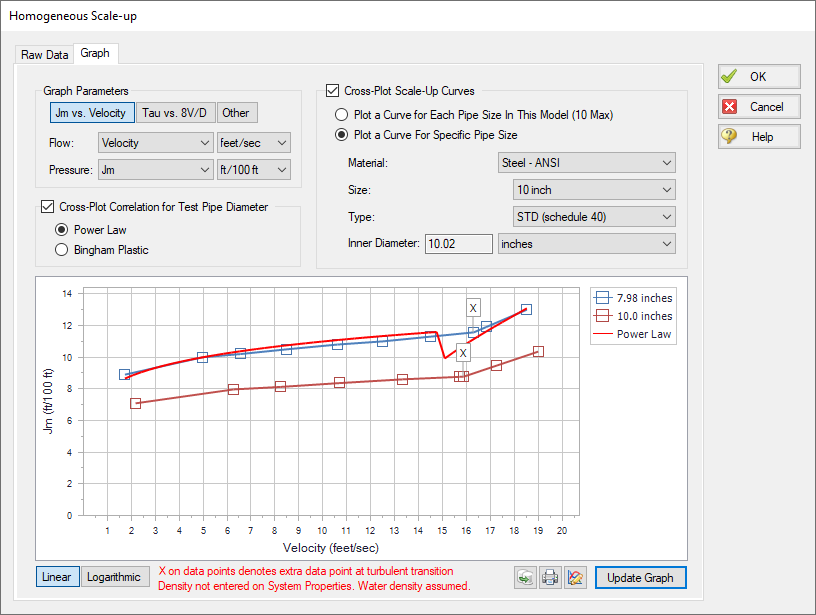Screen dimensions: 816x615
Task: Click the upper X turbulent transition marker
Action: [x=473, y=308]
